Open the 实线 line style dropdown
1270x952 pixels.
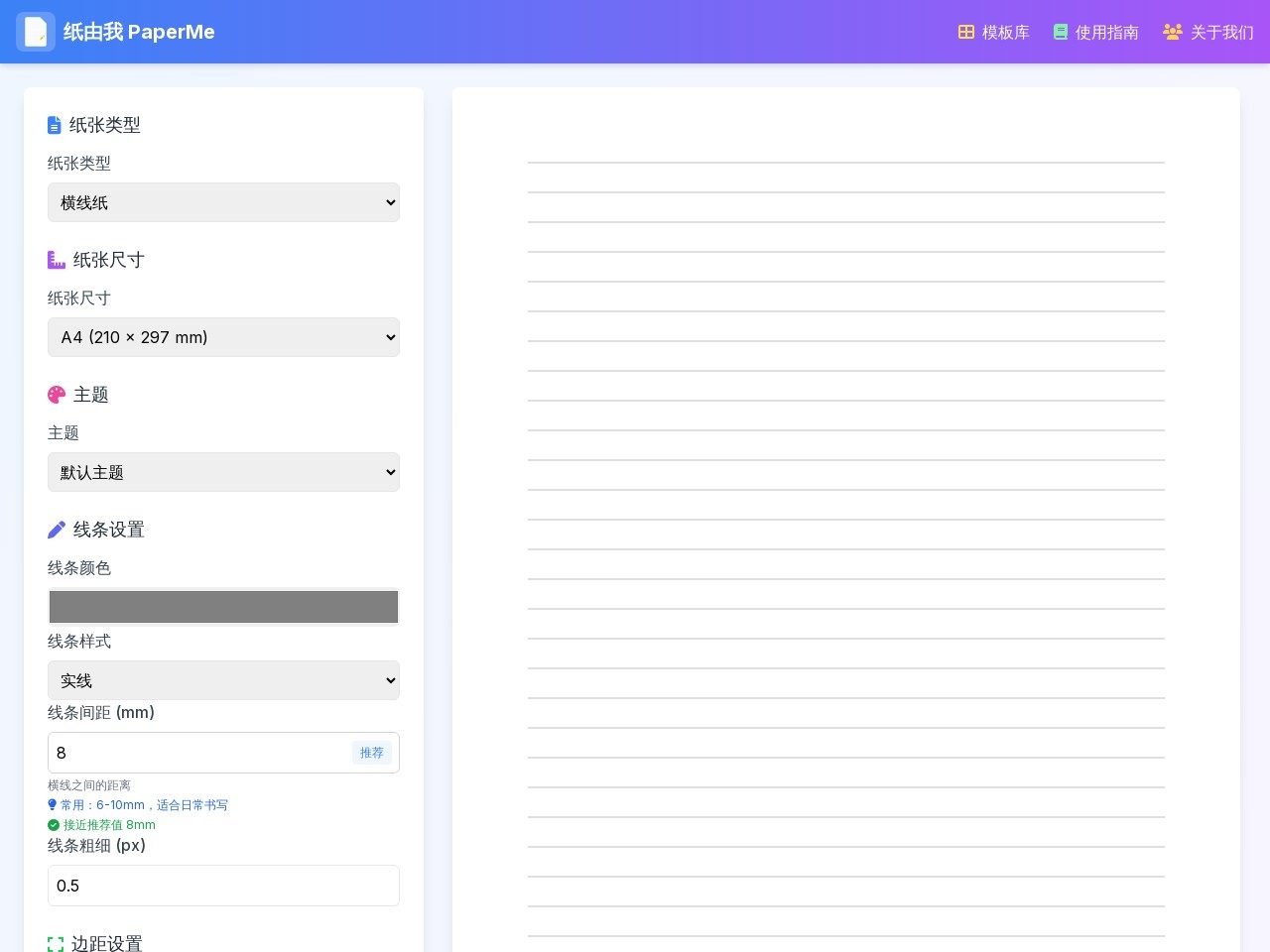point(223,680)
